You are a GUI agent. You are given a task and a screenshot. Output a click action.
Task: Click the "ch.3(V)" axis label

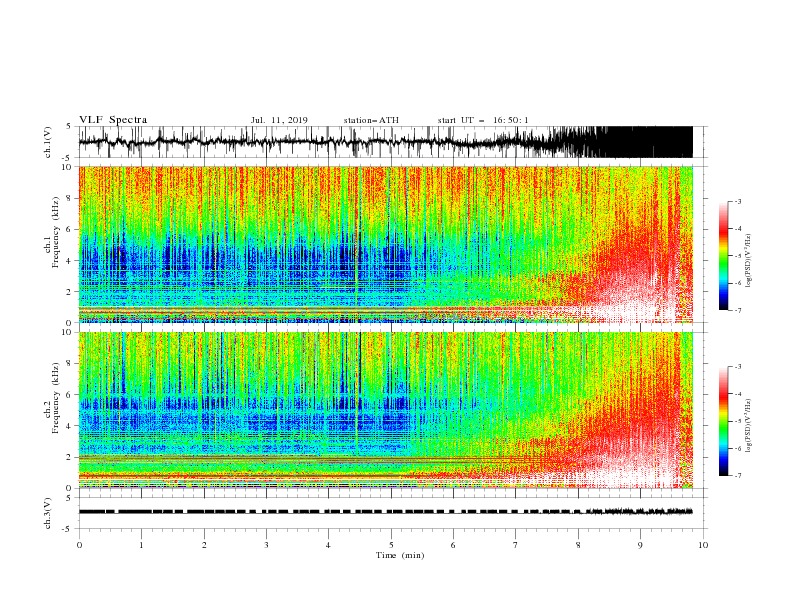tap(48, 513)
